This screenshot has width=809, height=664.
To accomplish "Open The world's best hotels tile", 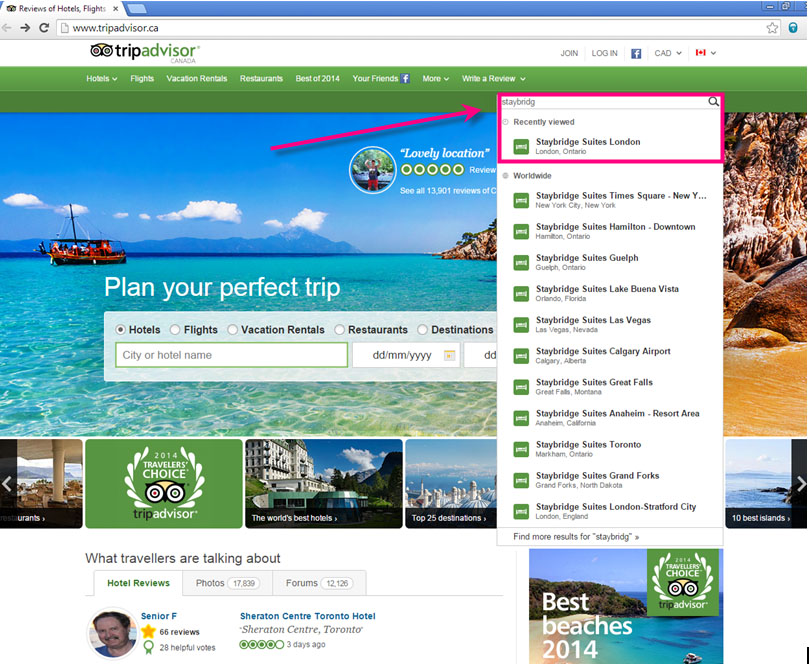I will (x=323, y=483).
